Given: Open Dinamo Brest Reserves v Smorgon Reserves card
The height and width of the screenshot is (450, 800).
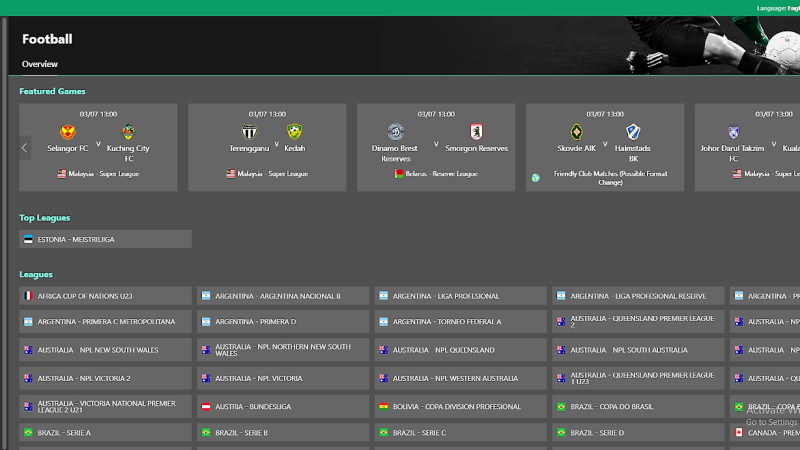Looking at the screenshot, I should pyautogui.click(x=436, y=147).
